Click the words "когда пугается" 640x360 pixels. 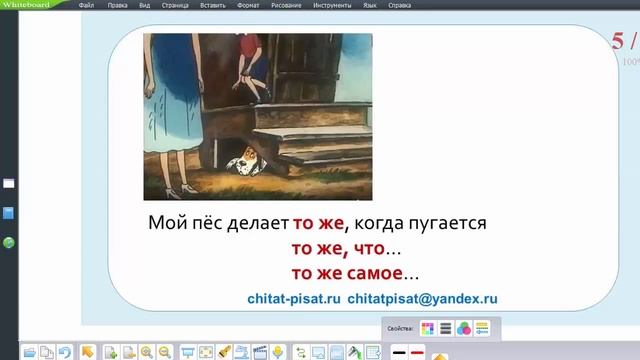click(420, 223)
